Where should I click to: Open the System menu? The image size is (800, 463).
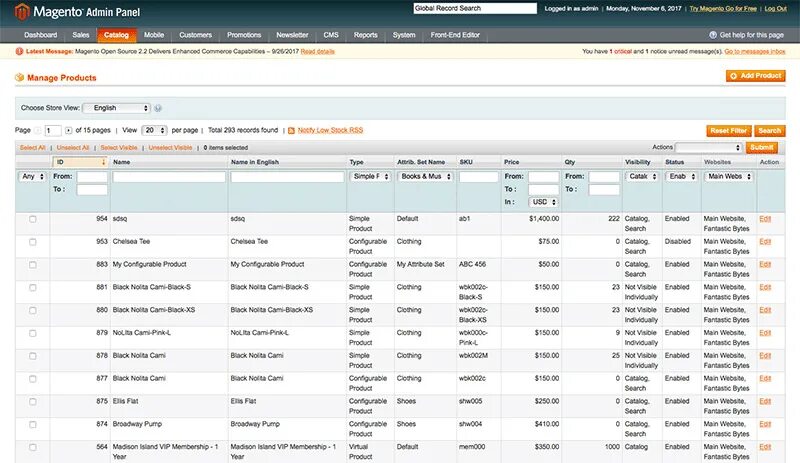tap(404, 35)
